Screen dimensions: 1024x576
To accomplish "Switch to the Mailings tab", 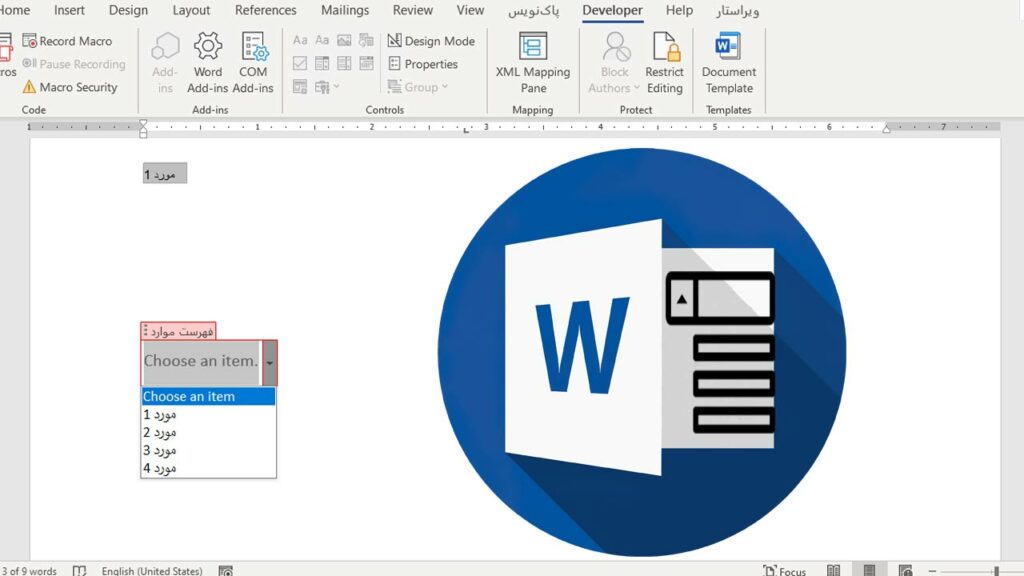I will 345,10.
